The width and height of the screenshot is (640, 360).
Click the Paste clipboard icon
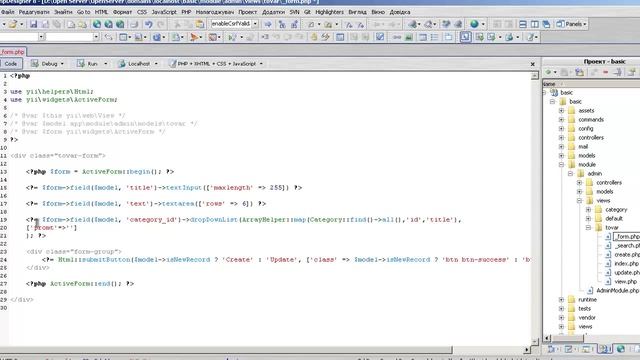click(200, 24)
